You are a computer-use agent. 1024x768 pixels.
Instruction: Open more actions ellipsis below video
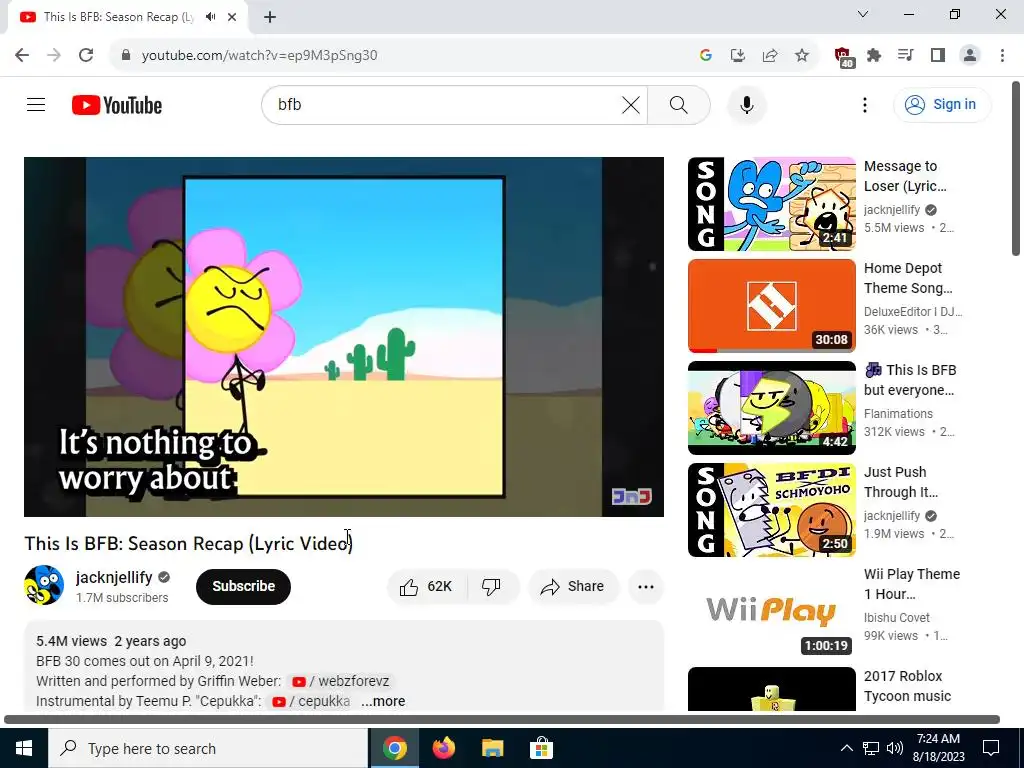[646, 586]
